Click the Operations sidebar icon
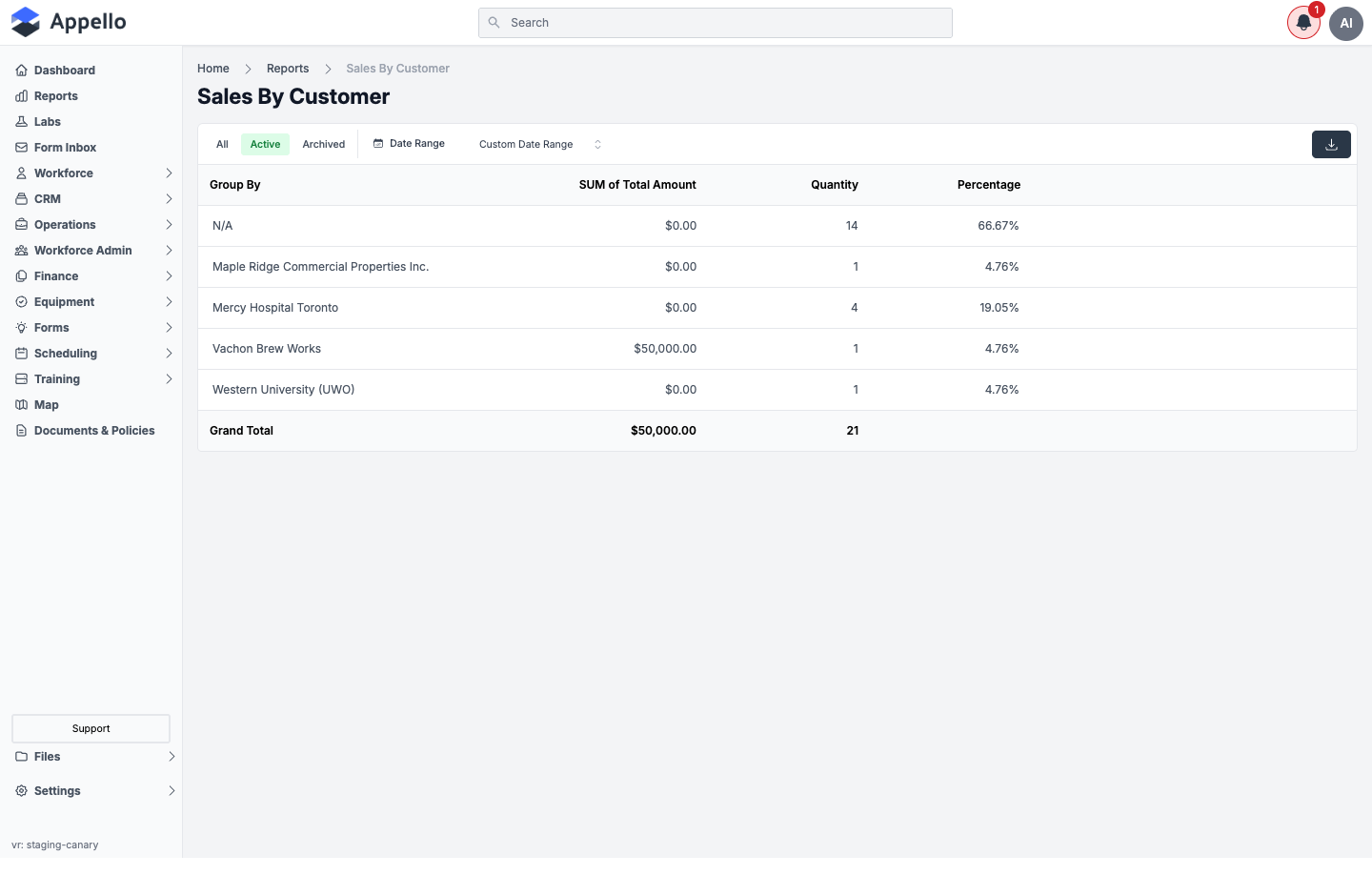The height and width of the screenshot is (875, 1372). pos(21,225)
